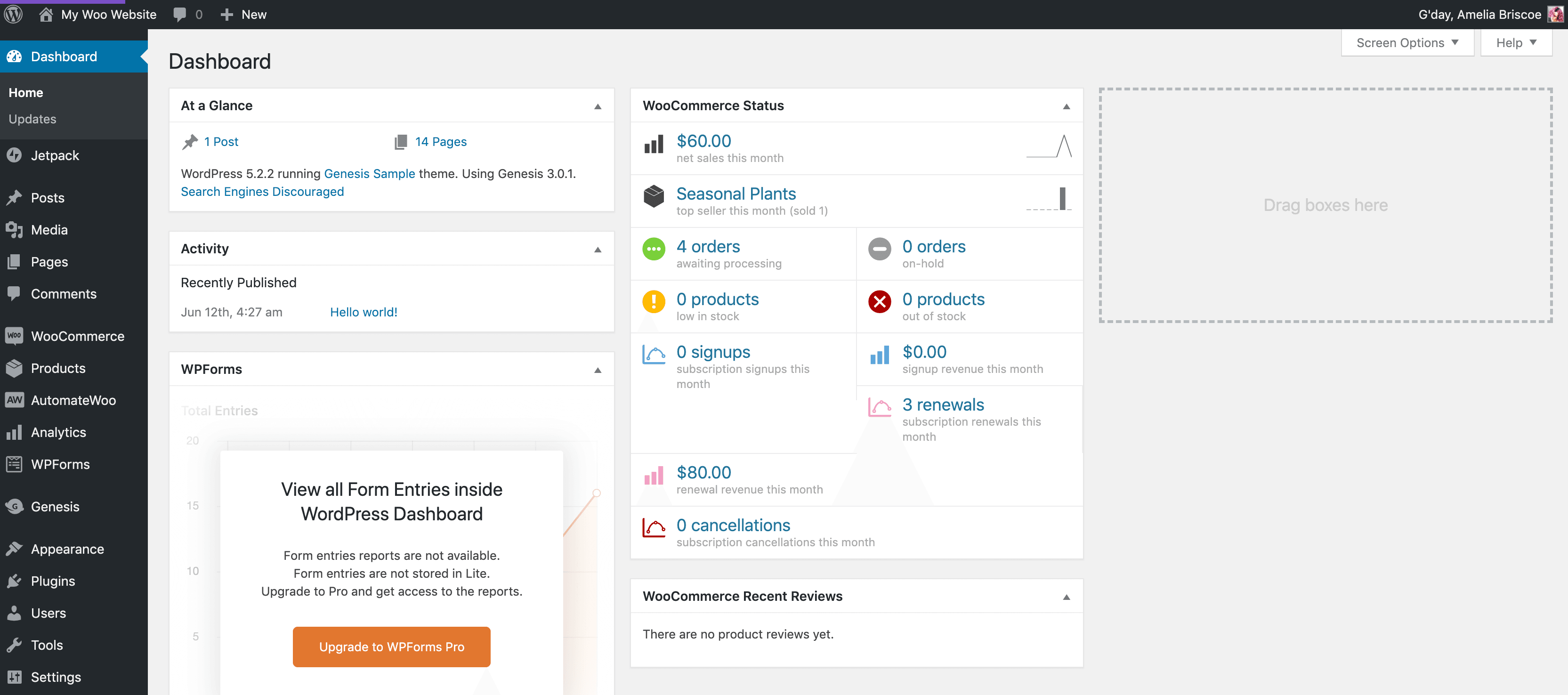Select the Jetpack sidebar icon
1568x695 pixels.
[15, 155]
